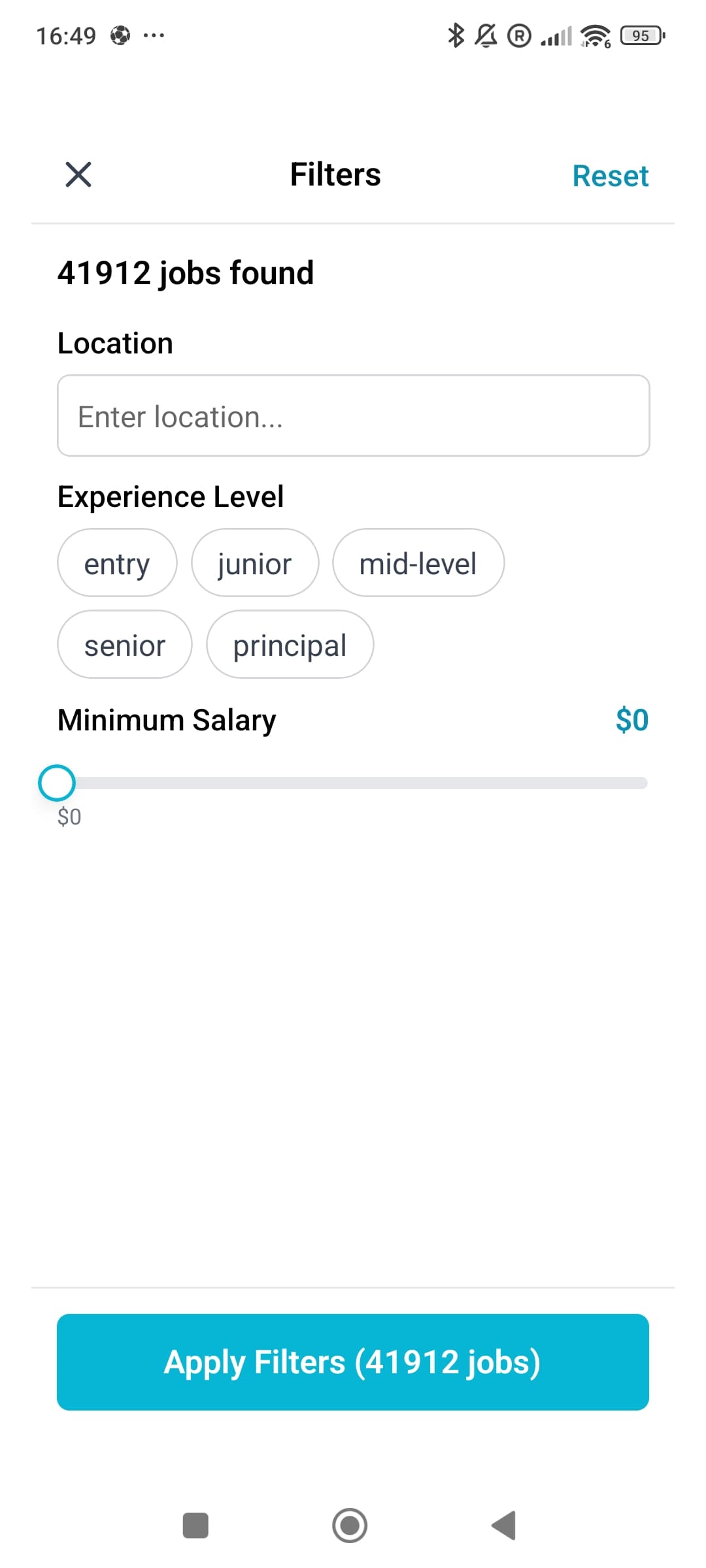Tap the battery level indicator icon

[643, 35]
